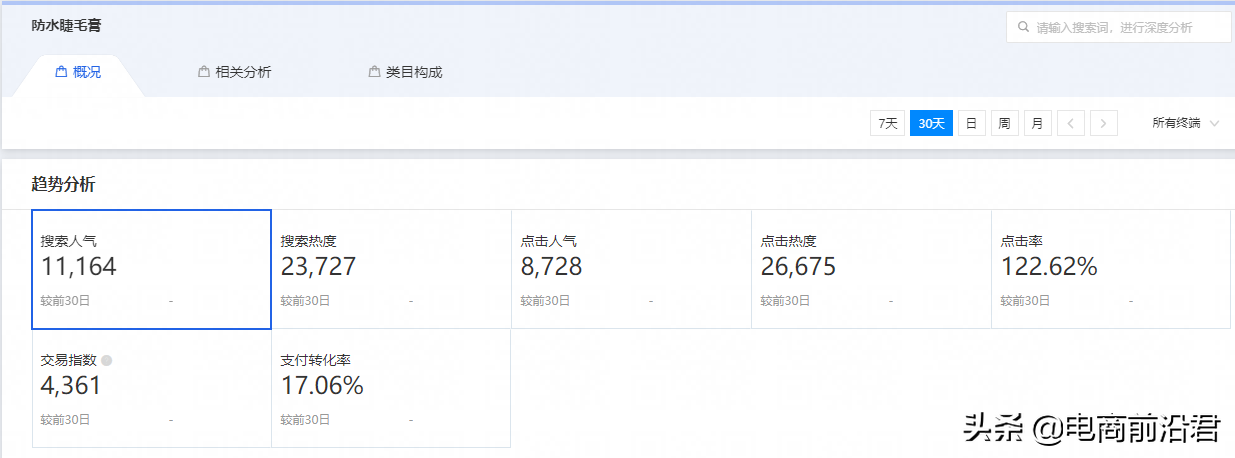Image resolution: width=1235 pixels, height=458 pixels.
Task: Click the value 17.06%
Action: pos(323,386)
